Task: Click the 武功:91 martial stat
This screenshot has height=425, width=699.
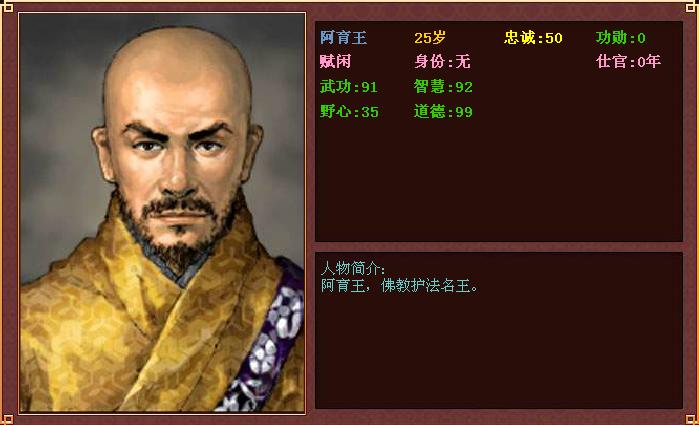Action: point(349,87)
